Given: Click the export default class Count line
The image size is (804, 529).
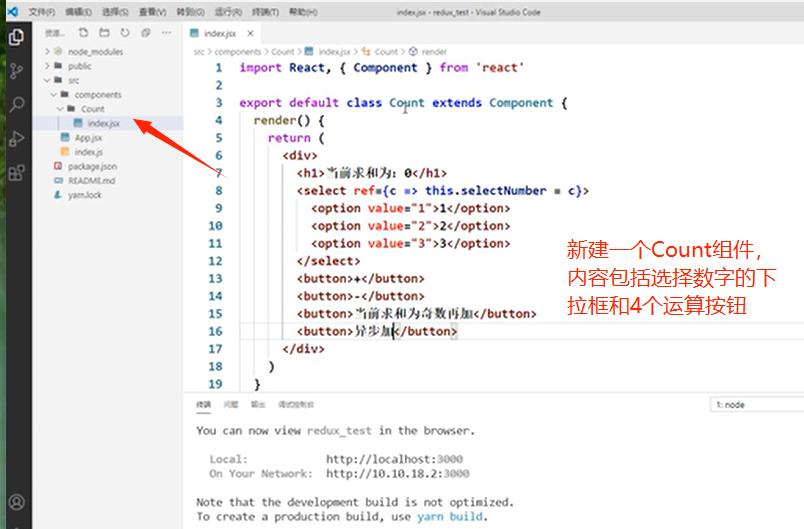Looking at the screenshot, I should coord(404,103).
